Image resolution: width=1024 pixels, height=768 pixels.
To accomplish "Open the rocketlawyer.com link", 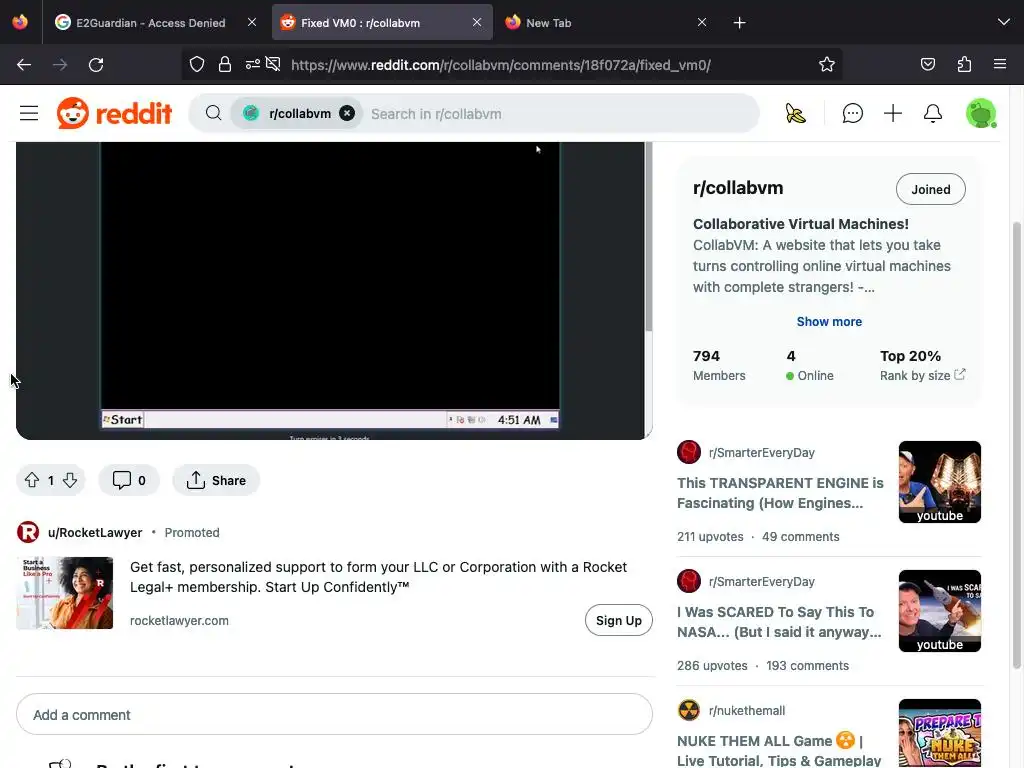I will click(x=180, y=620).
